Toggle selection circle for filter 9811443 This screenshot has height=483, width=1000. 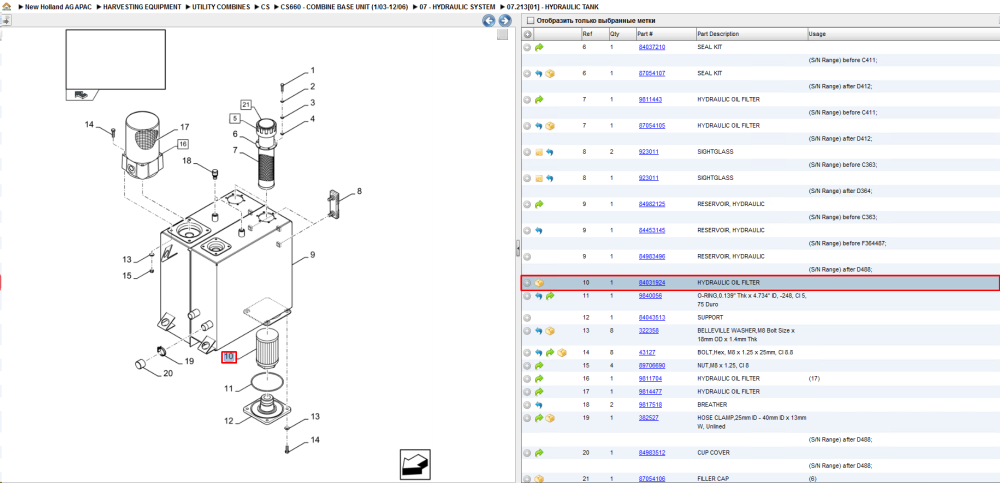point(527,100)
